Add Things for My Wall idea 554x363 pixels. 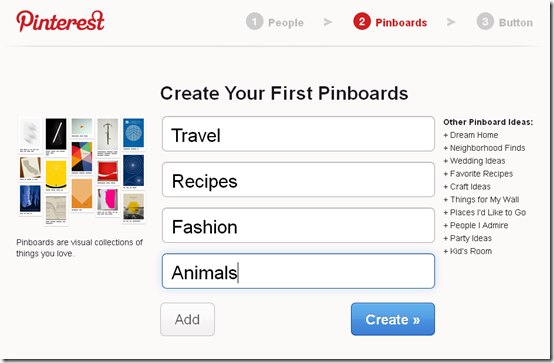click(x=481, y=200)
